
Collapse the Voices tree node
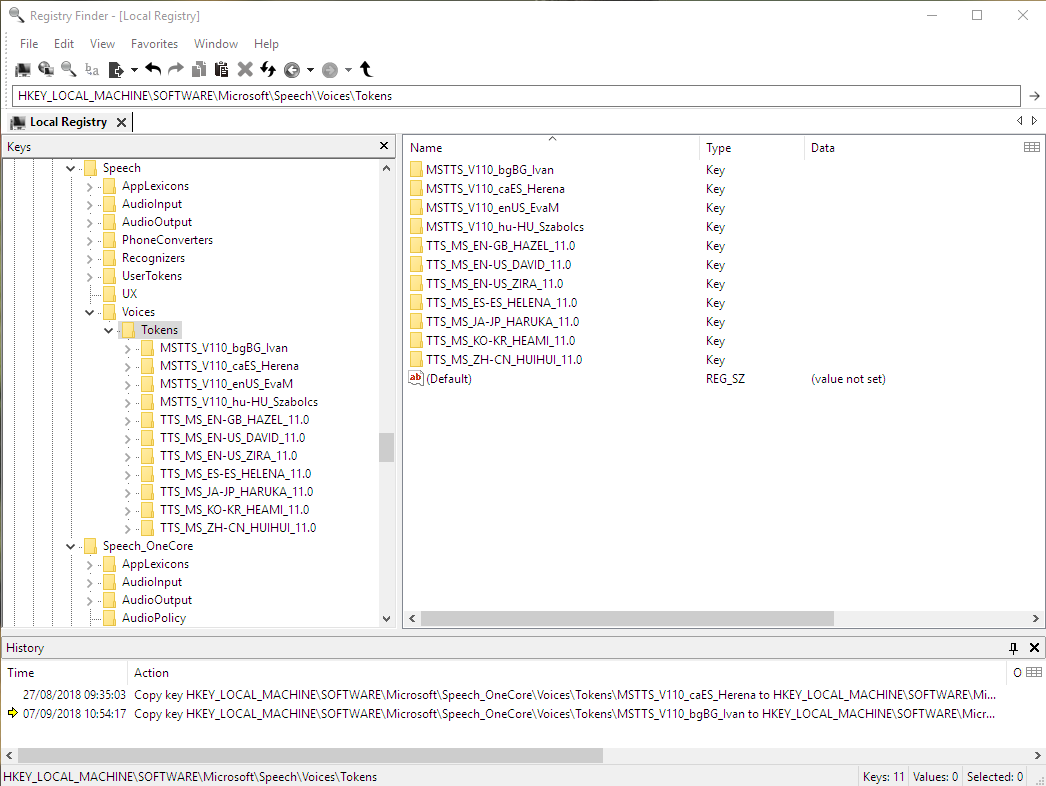[89, 312]
